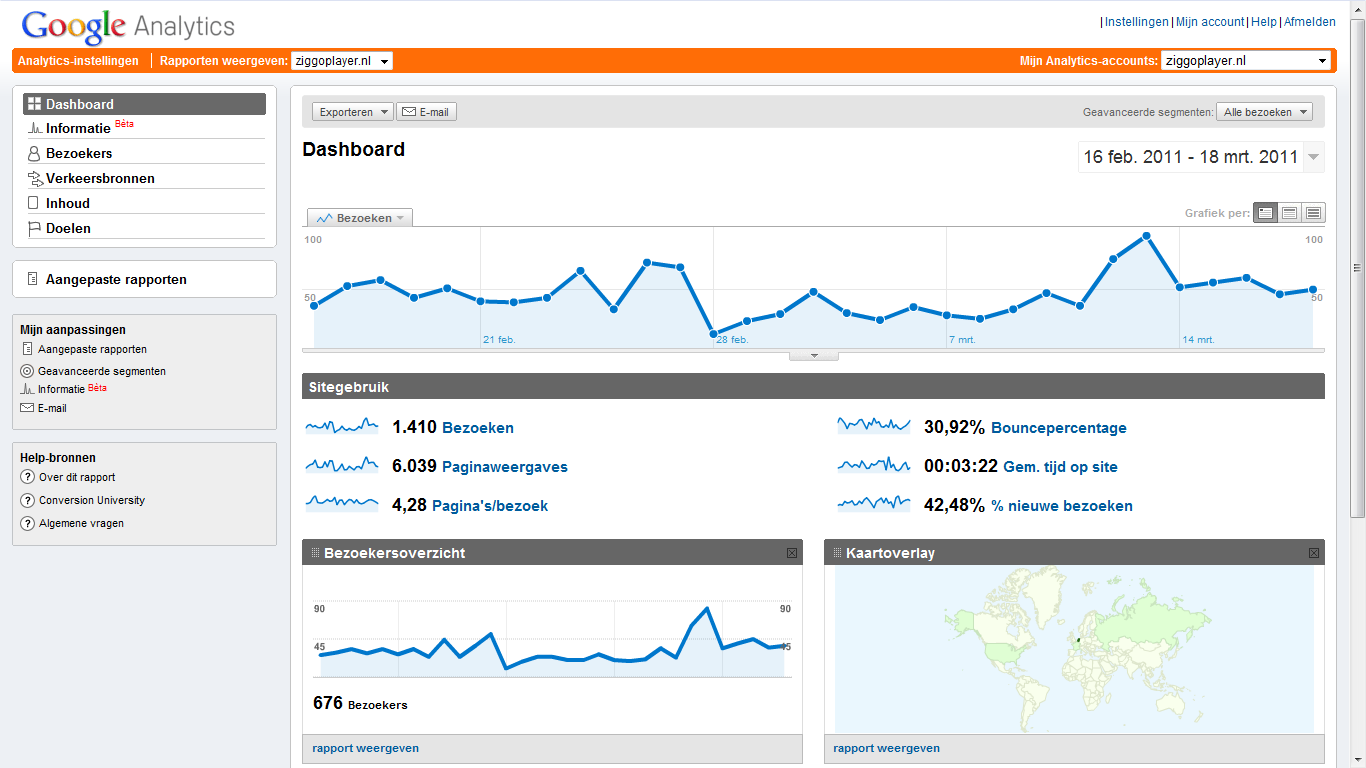The width and height of the screenshot is (1366, 768).
Task: Click the peak data point on main graph
Action: pos(1146,236)
